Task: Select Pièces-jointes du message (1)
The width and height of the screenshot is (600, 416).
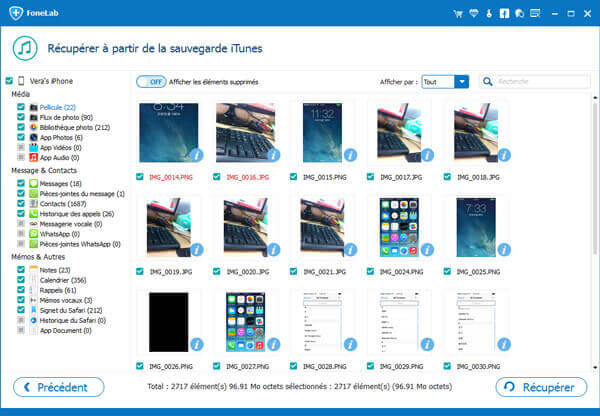Action: click(x=82, y=194)
